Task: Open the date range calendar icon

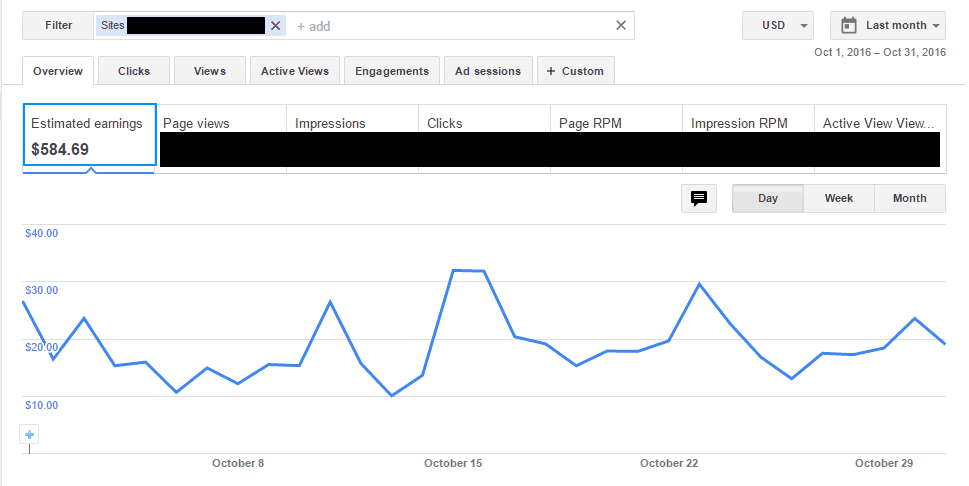Action: (x=849, y=25)
